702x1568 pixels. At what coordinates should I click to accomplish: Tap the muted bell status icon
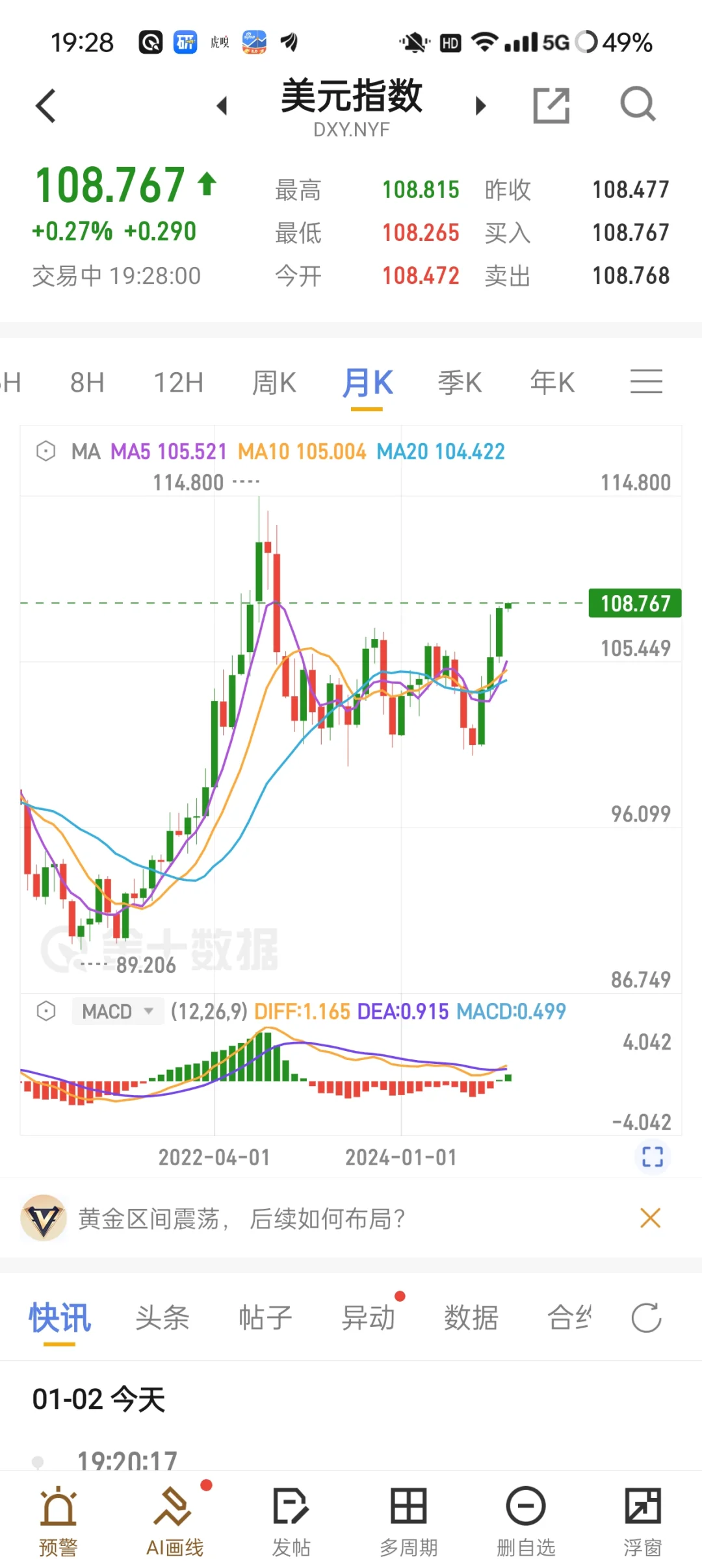414,43
